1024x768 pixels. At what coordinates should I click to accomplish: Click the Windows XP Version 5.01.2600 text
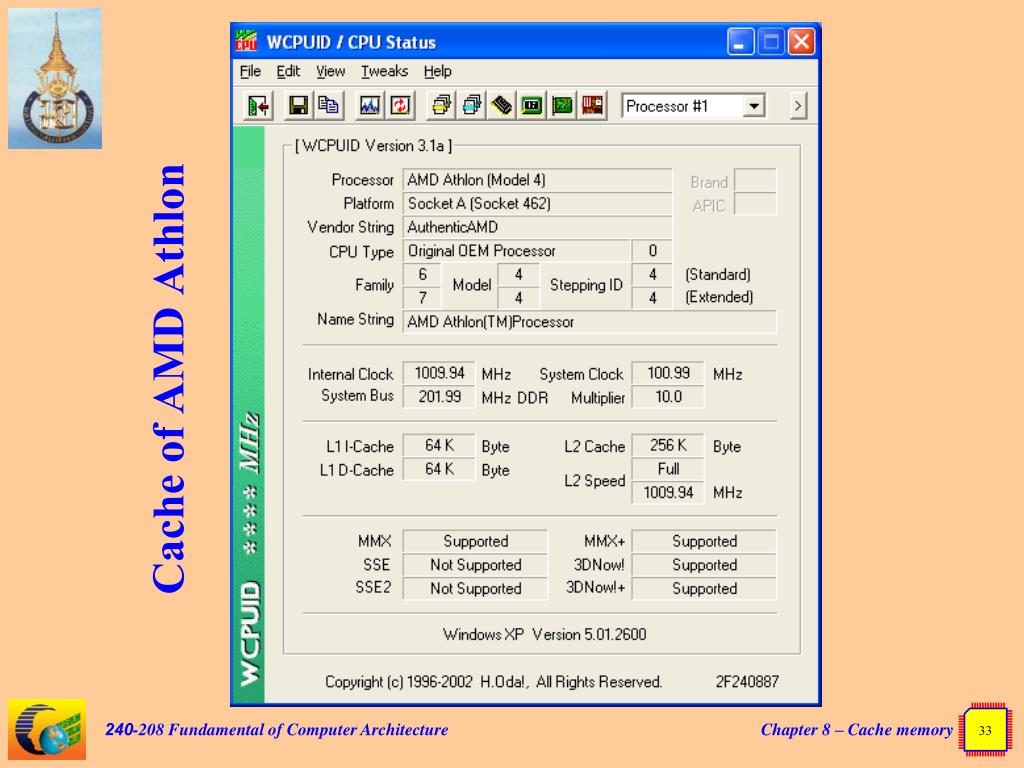545,634
